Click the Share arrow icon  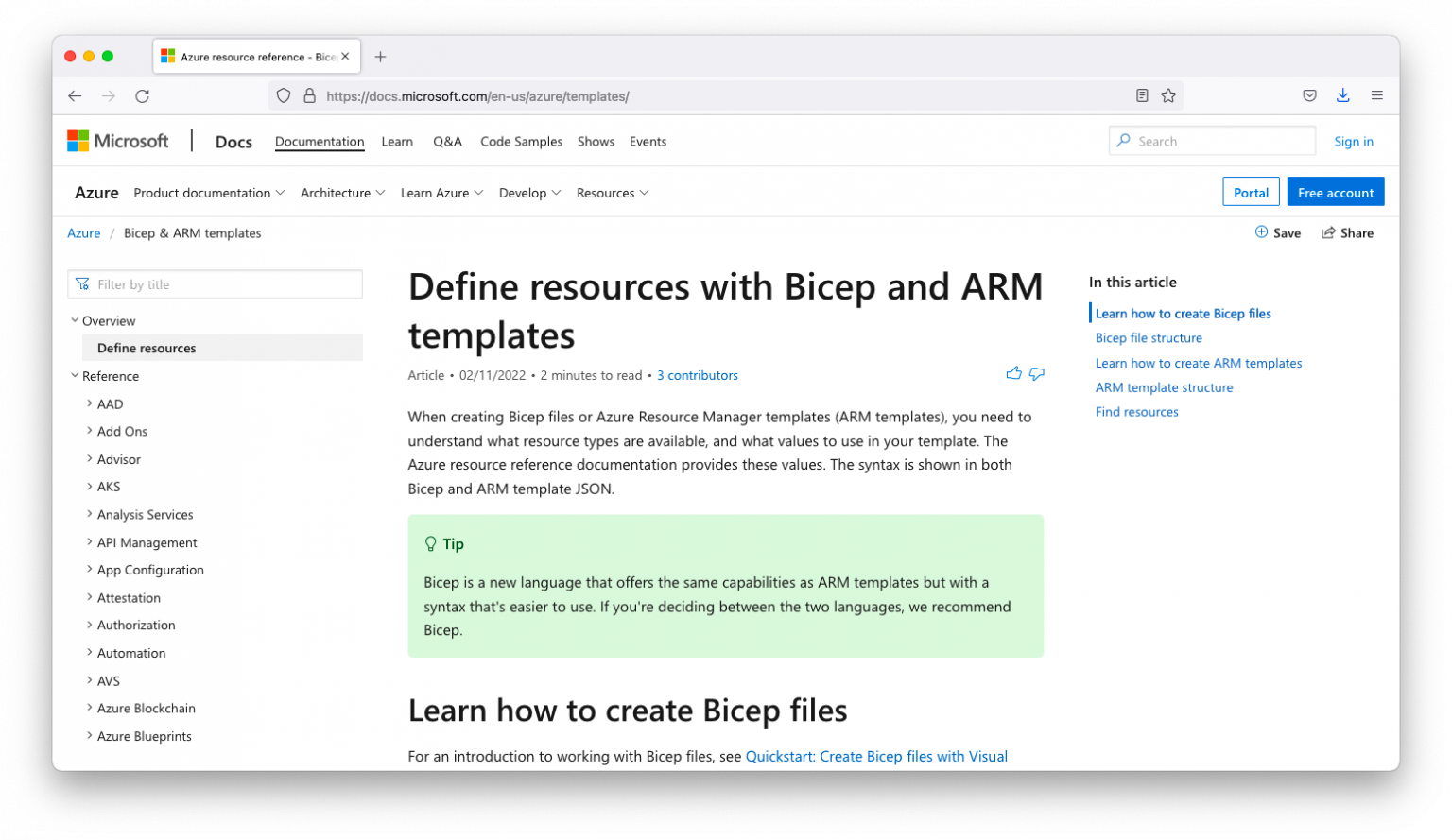point(1328,232)
